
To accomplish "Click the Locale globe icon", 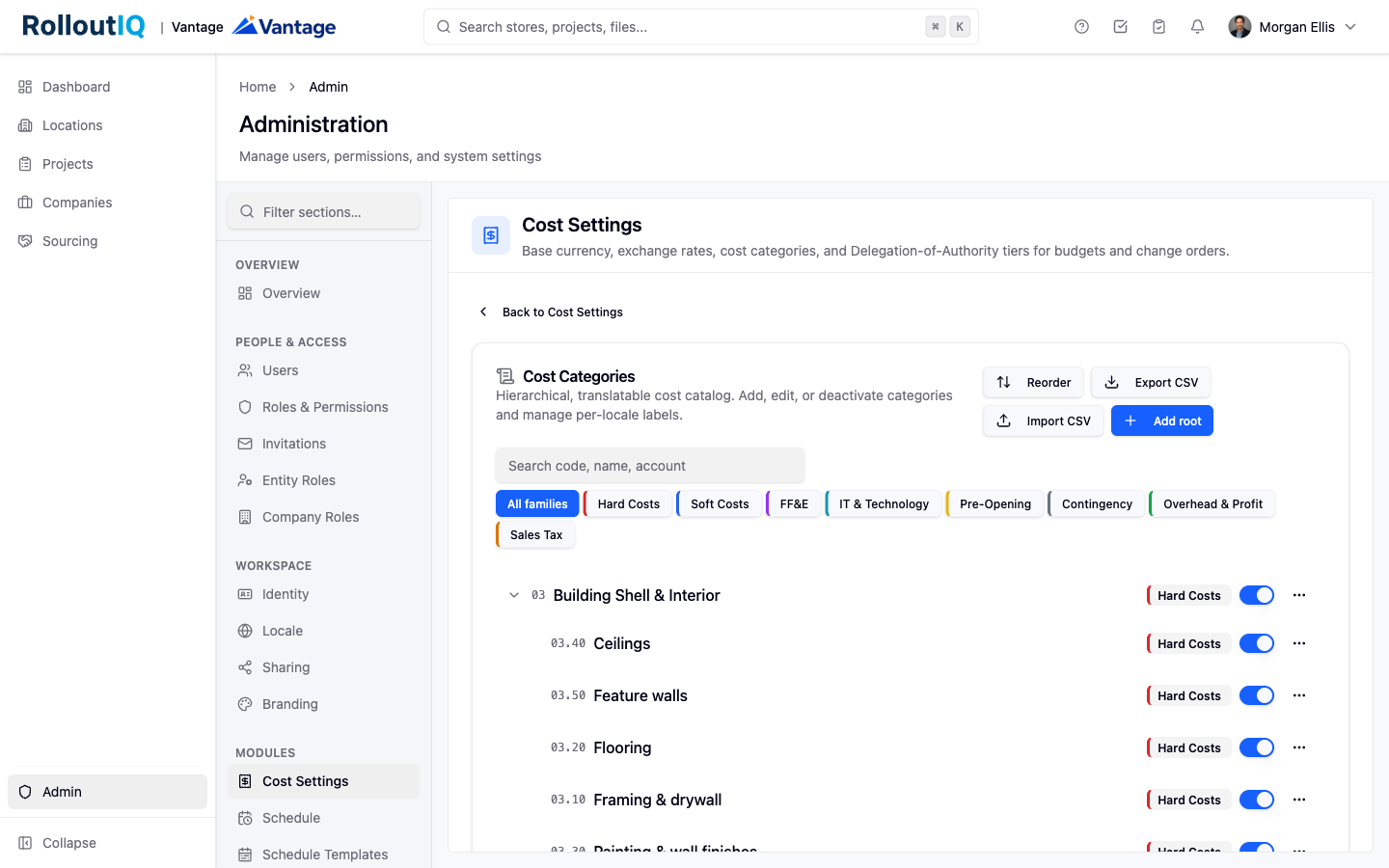I will click(245, 631).
